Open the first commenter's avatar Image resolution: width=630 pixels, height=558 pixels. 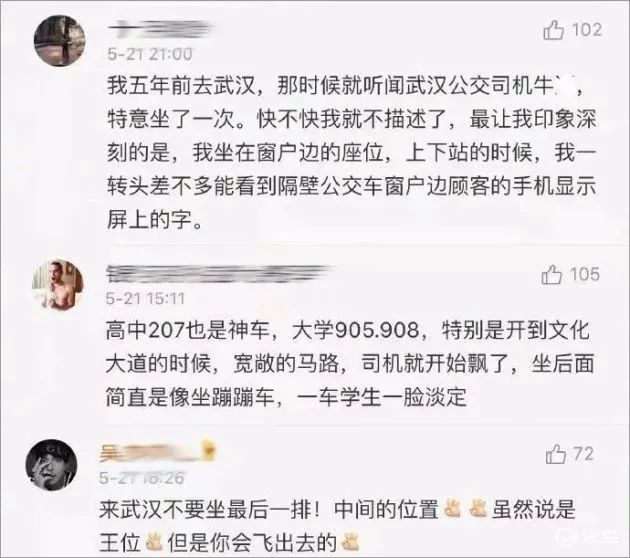[x=59, y=40]
